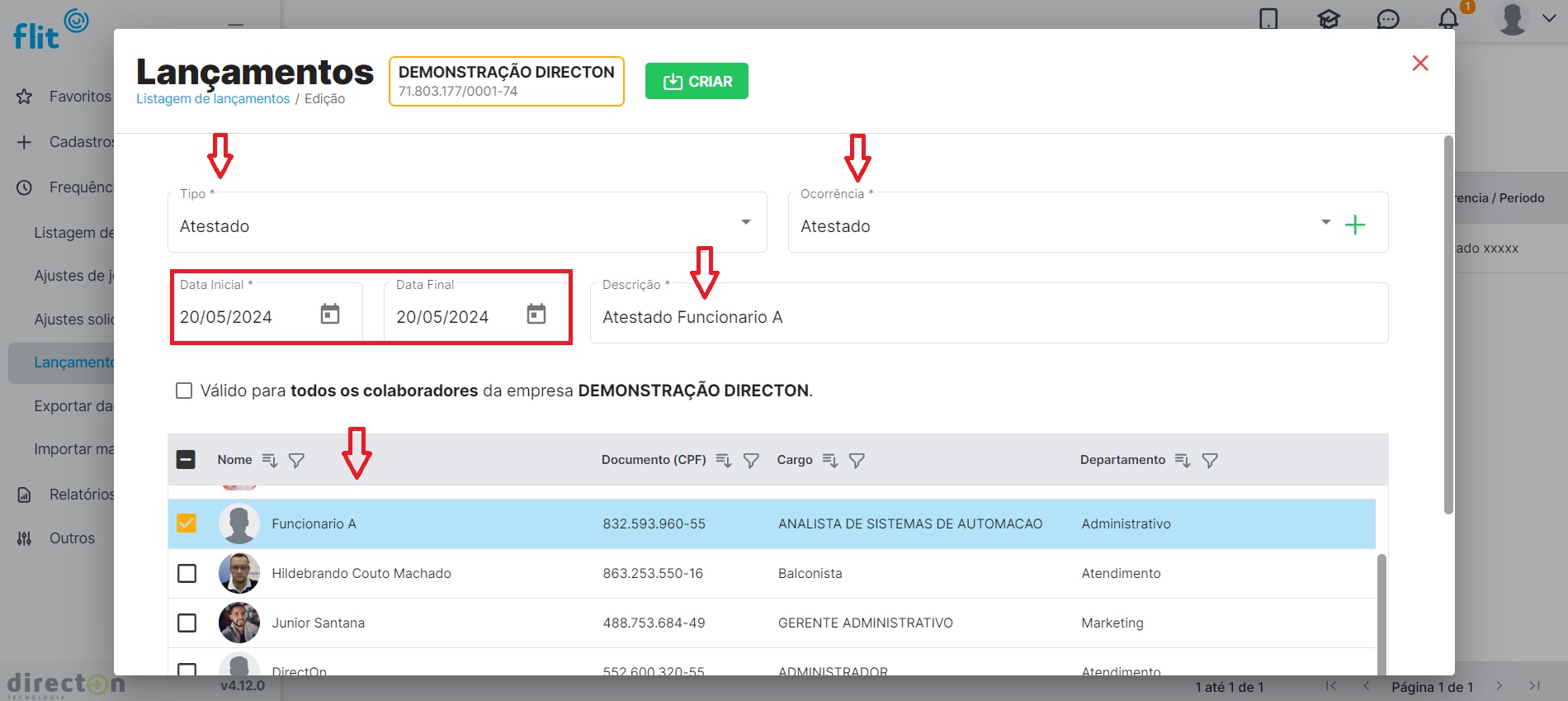This screenshot has height=701, width=1568.
Task: Close the Lançamentos dialog
Action: coord(1420,63)
